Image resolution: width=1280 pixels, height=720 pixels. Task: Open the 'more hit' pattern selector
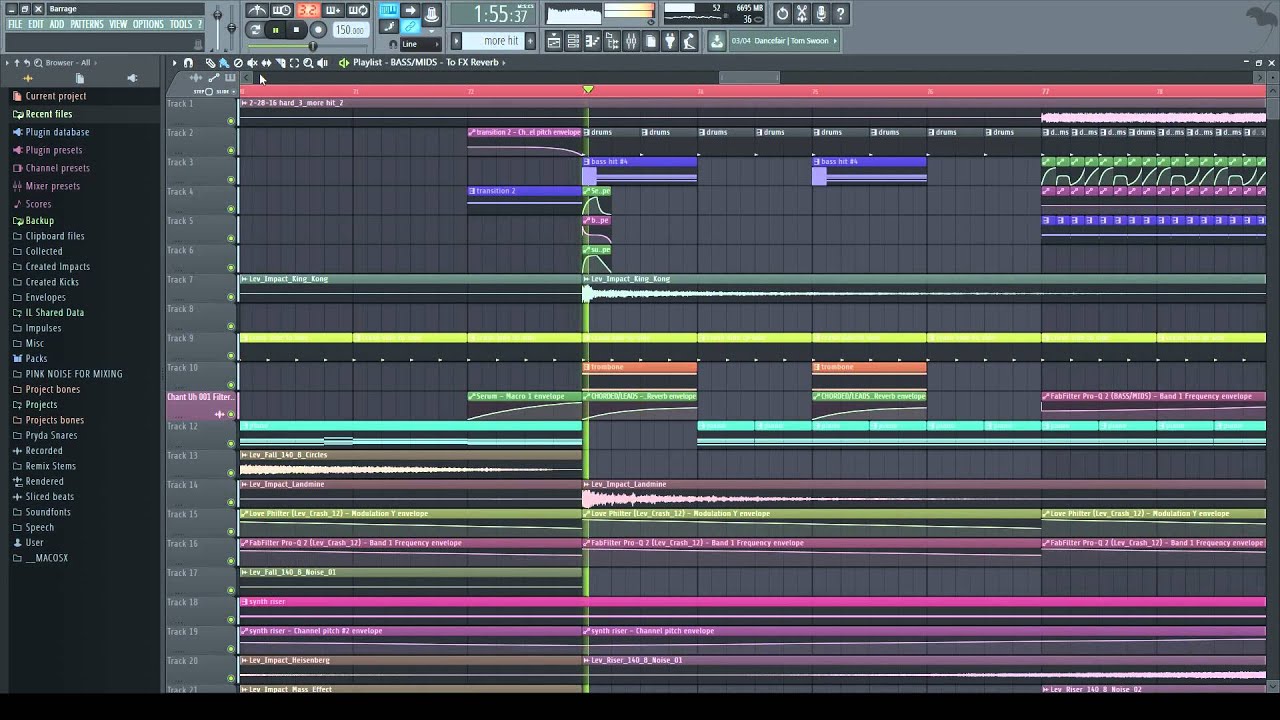pyautogui.click(x=493, y=41)
